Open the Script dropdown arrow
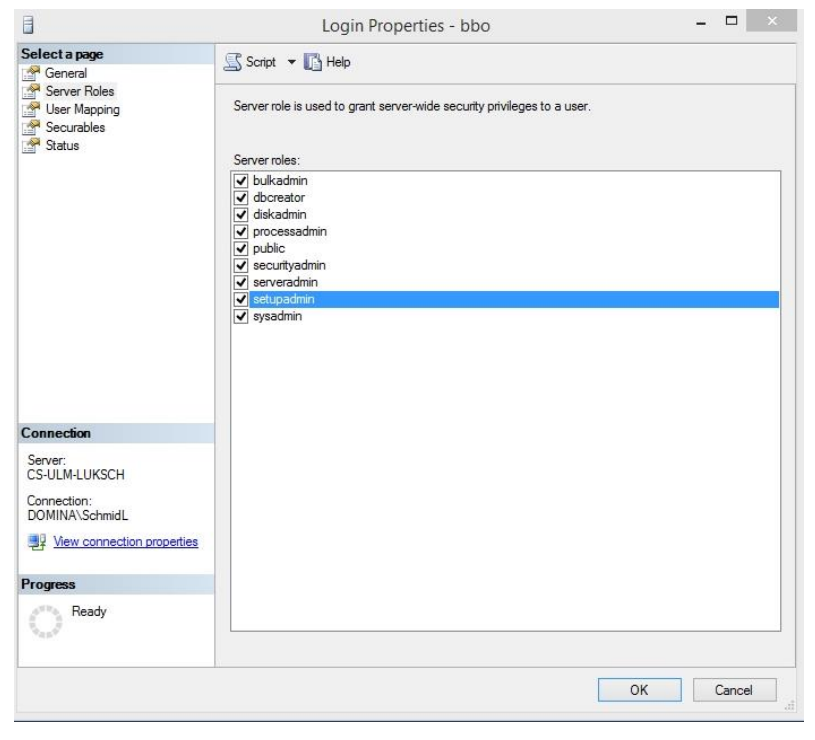815x740 pixels. click(x=296, y=63)
